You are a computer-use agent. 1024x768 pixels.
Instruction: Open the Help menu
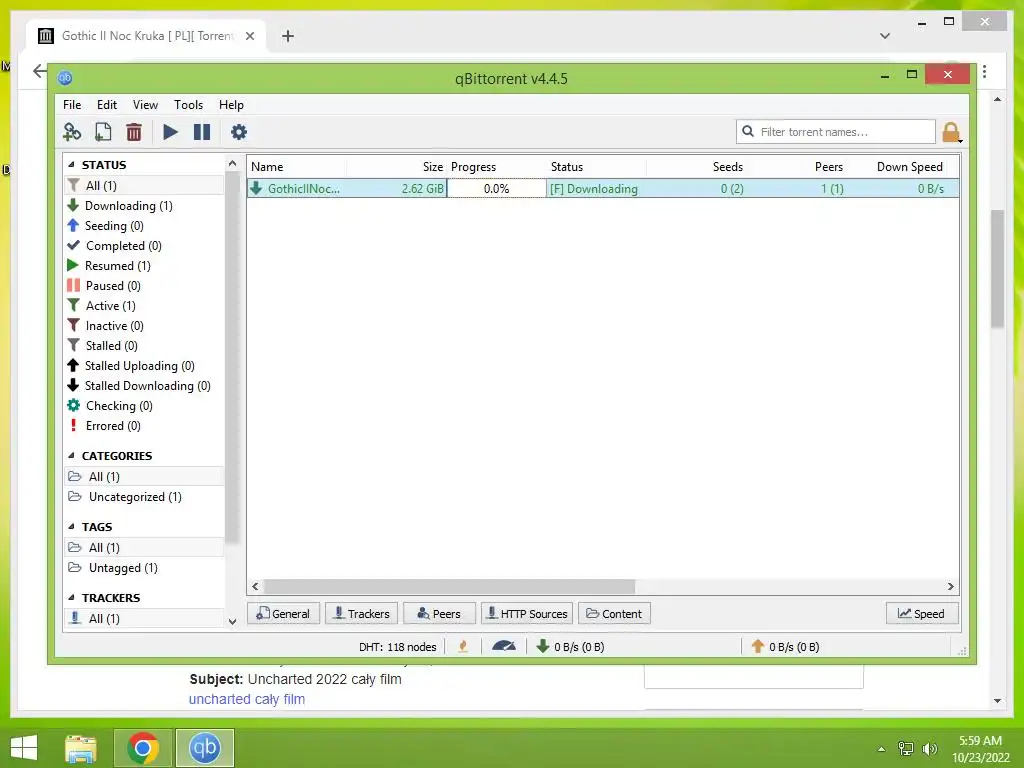(x=231, y=104)
